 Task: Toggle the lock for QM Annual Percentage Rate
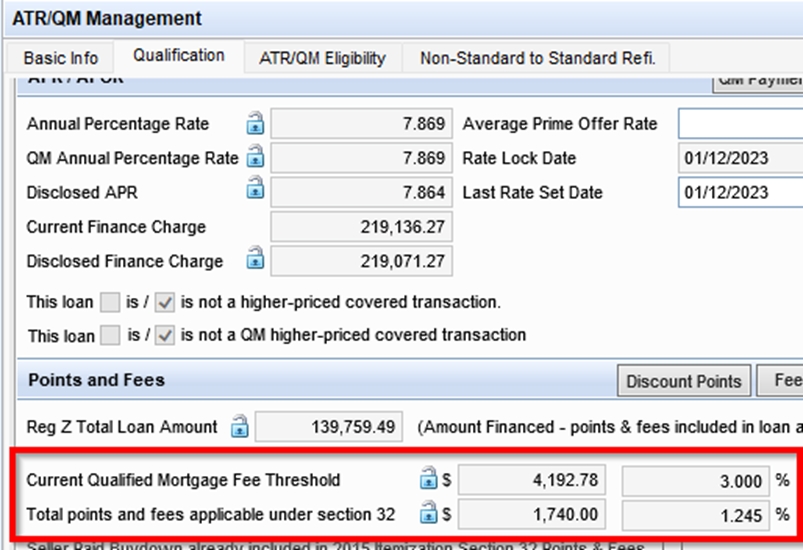coord(256,158)
